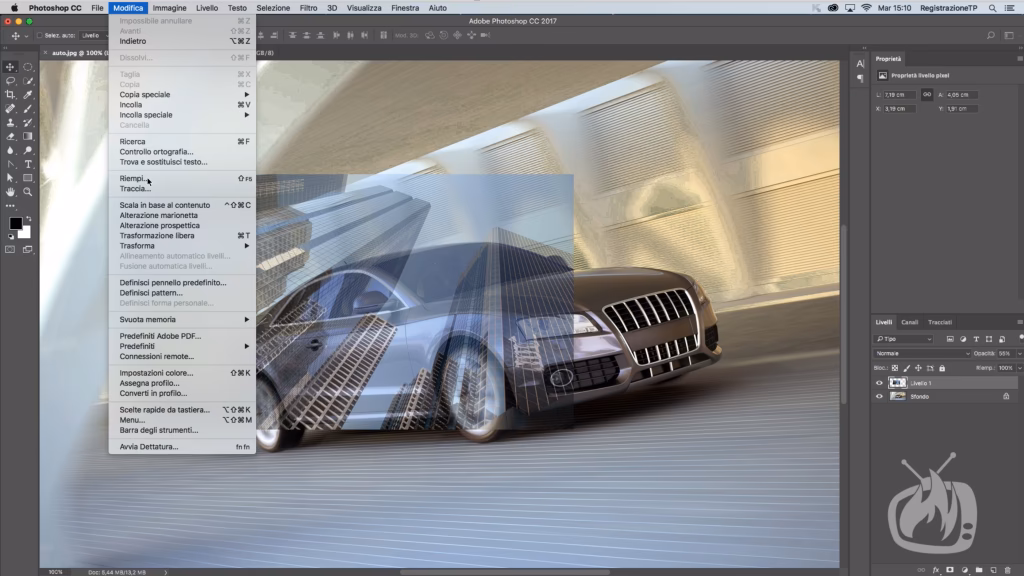Select the Lasso tool
This screenshot has width=1024, height=576.
coord(11,80)
